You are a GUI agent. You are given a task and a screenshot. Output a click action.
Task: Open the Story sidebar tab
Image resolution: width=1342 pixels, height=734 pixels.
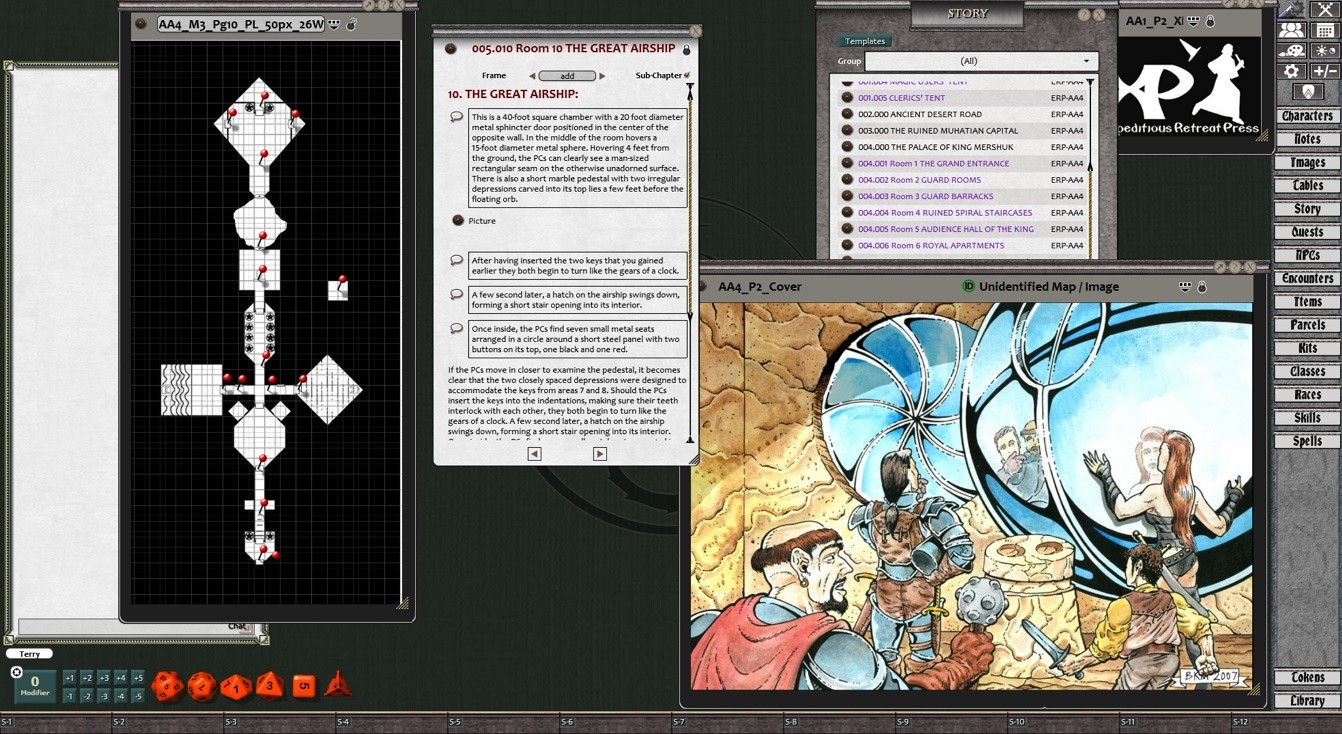coord(1308,208)
